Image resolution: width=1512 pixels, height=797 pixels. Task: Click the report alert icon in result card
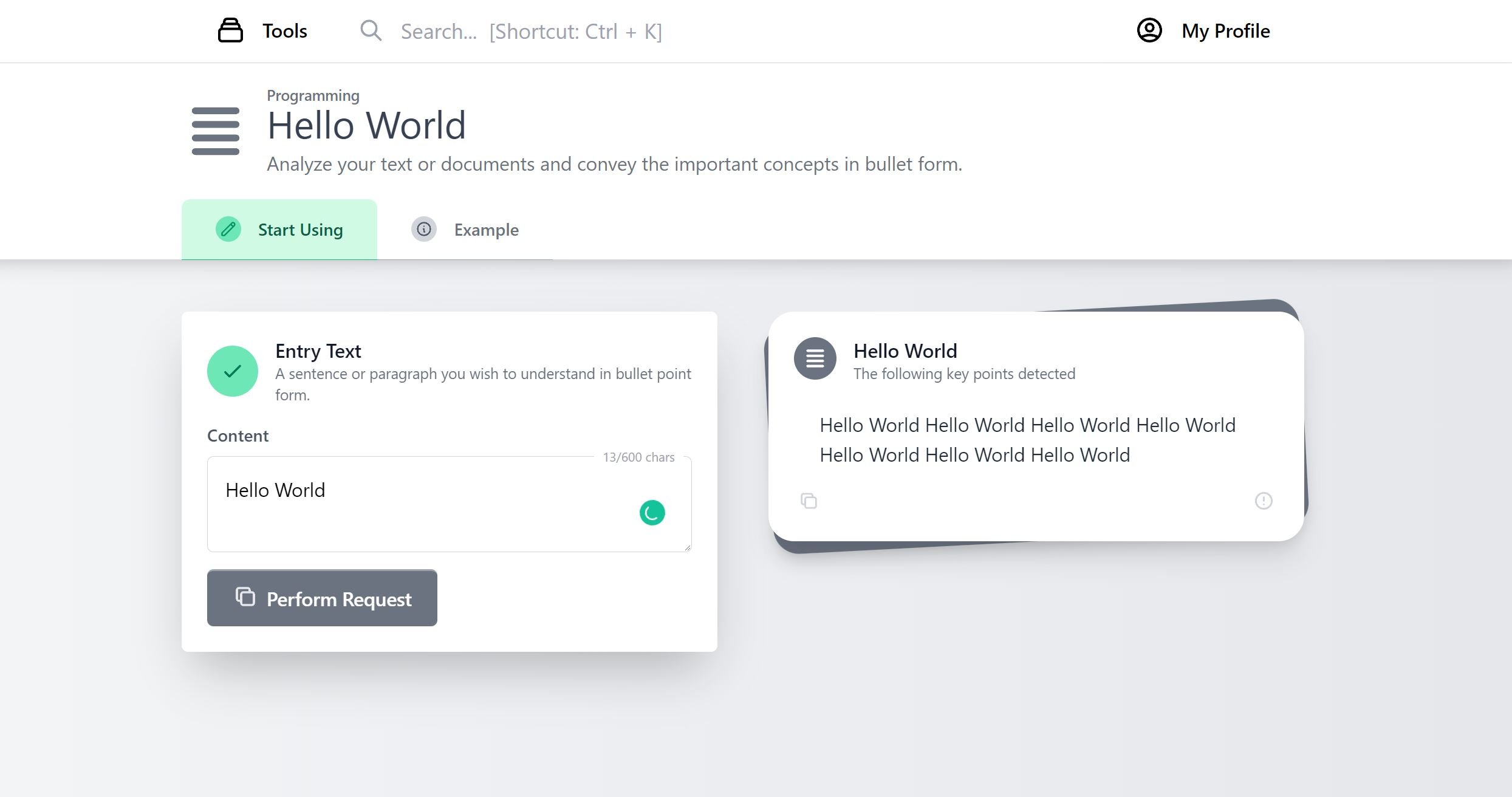click(x=1264, y=501)
